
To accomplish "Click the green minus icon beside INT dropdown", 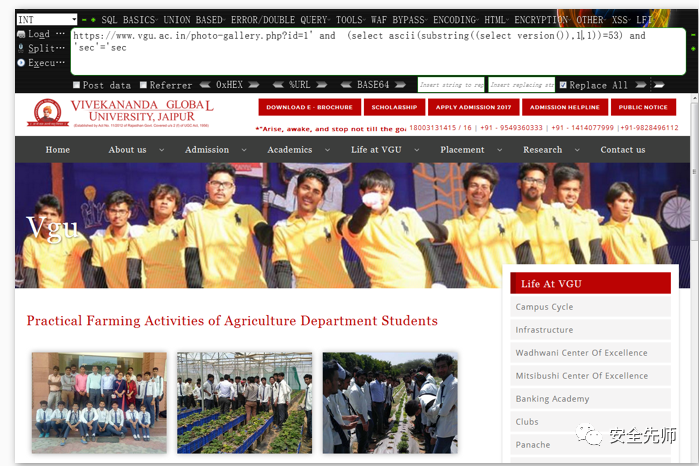I will coord(84,20).
